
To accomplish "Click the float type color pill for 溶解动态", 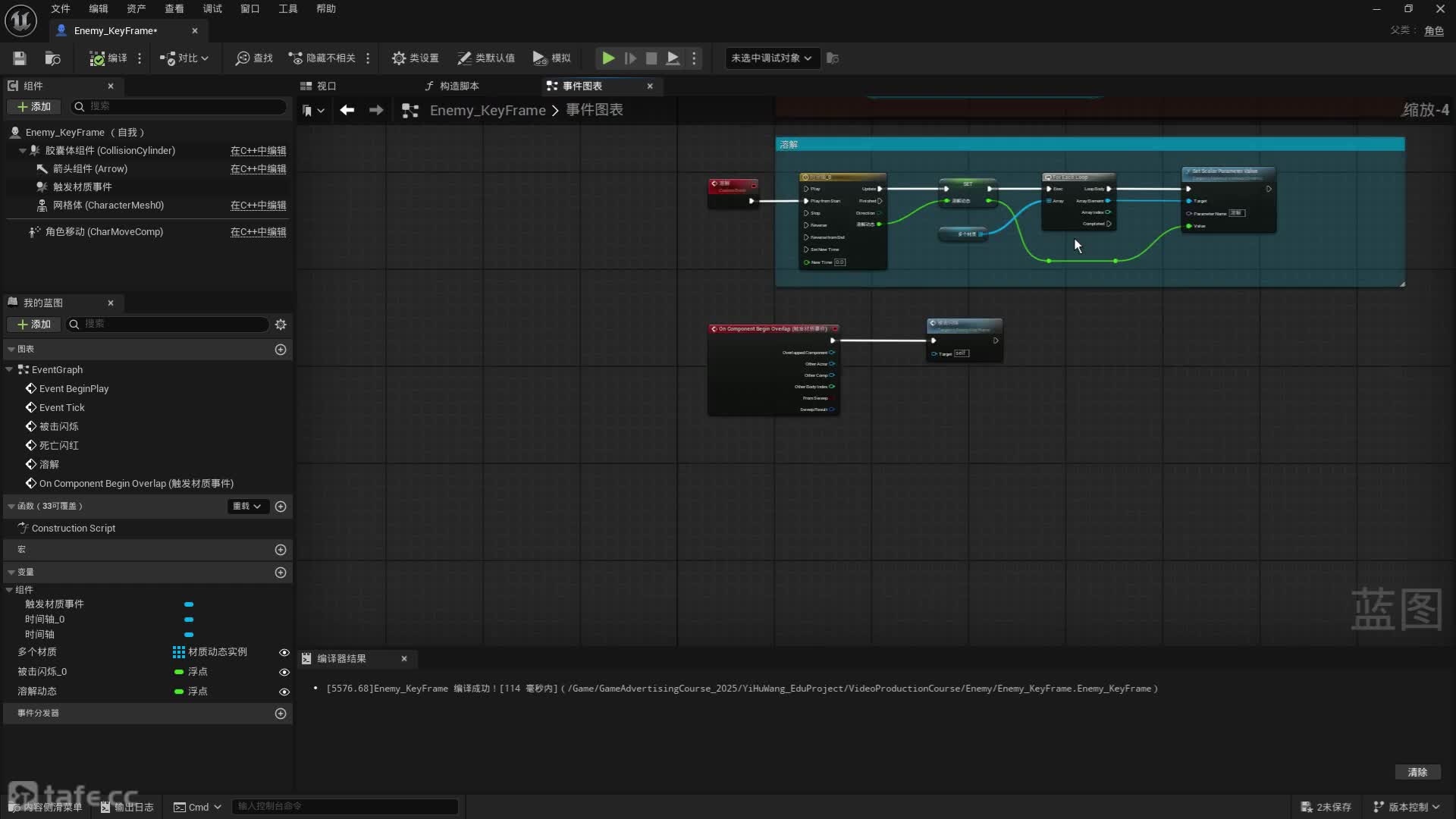I will (179, 692).
